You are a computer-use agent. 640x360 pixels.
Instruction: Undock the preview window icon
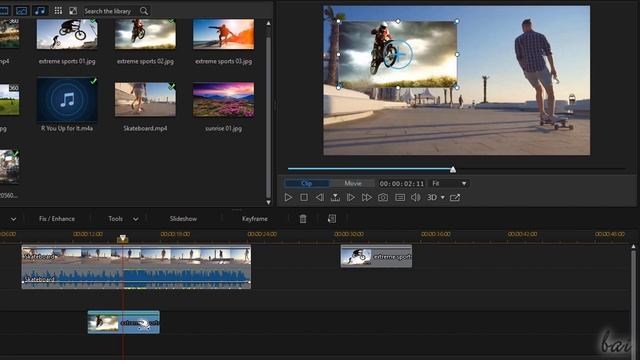pos(455,198)
